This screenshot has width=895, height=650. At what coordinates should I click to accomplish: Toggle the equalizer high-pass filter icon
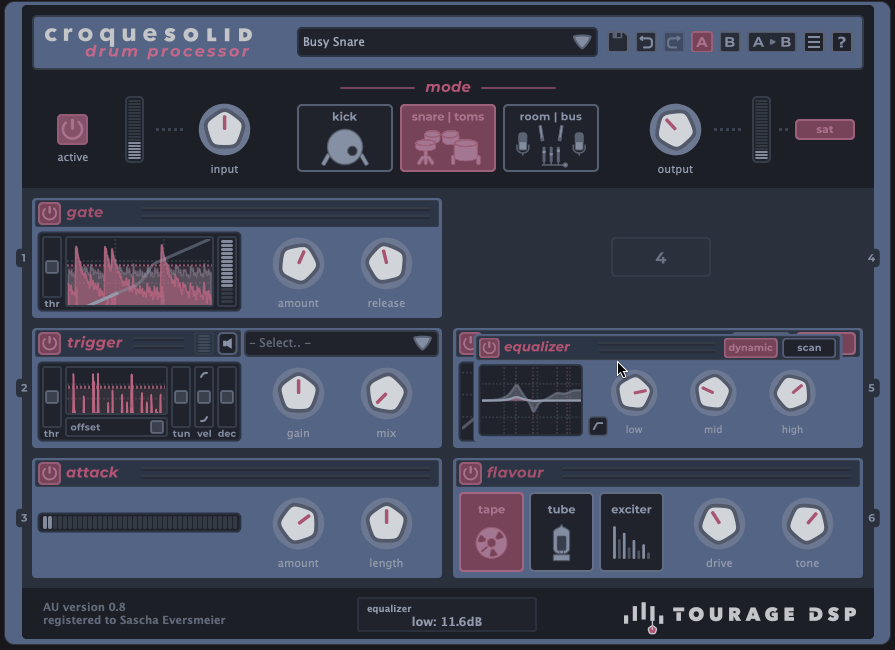(598, 426)
